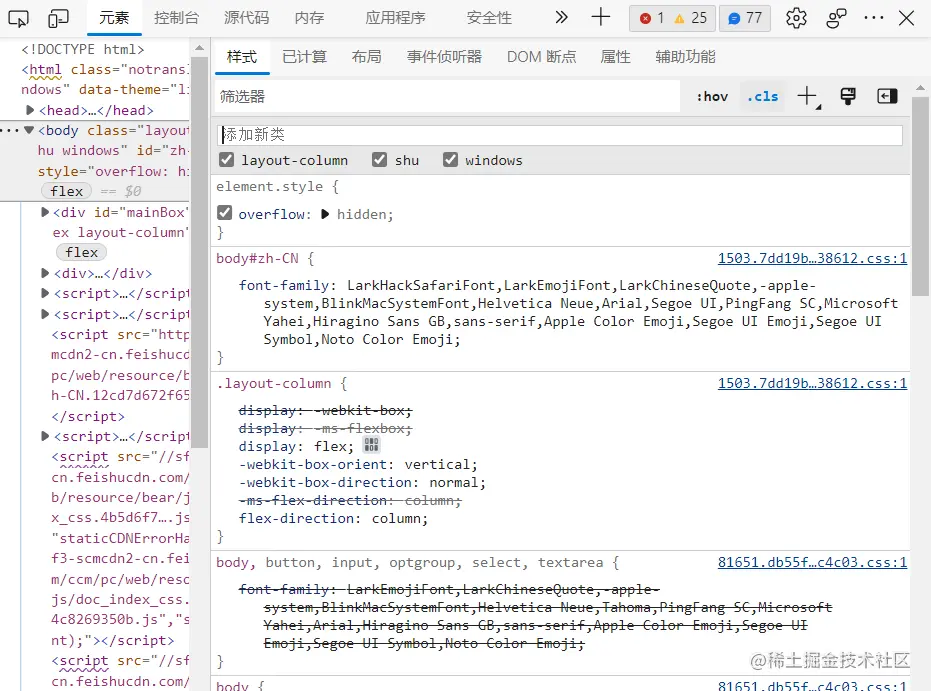Toggle device emulation icon

click(58, 19)
